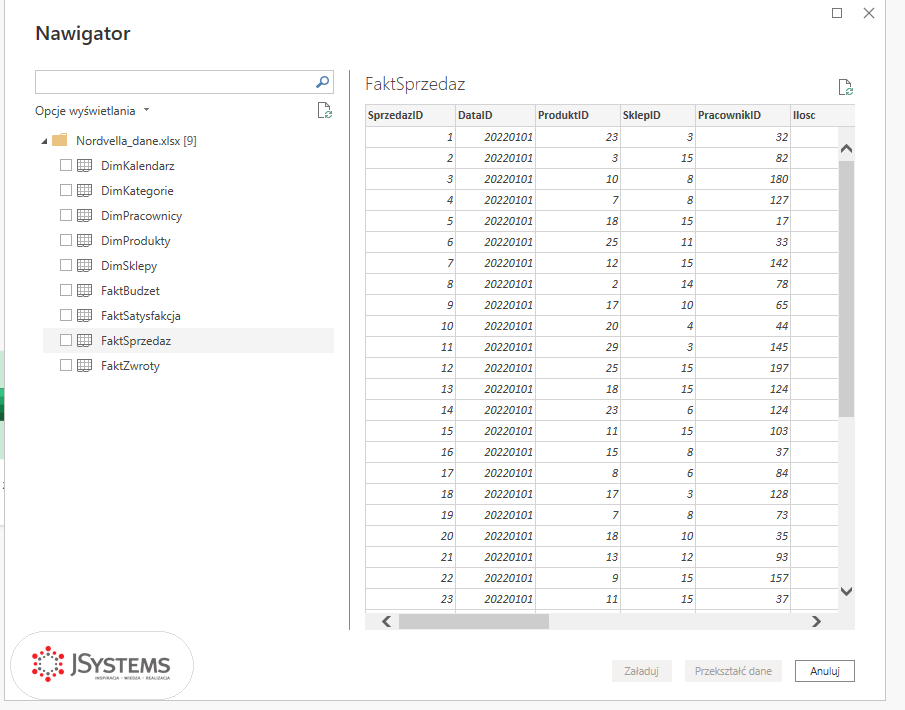Click the horizontal scrollbar thumb

coord(474,622)
